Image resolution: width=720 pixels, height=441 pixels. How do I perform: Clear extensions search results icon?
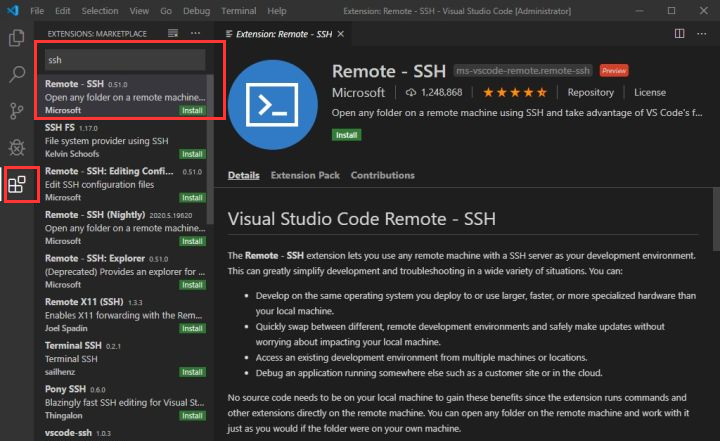[x=173, y=34]
